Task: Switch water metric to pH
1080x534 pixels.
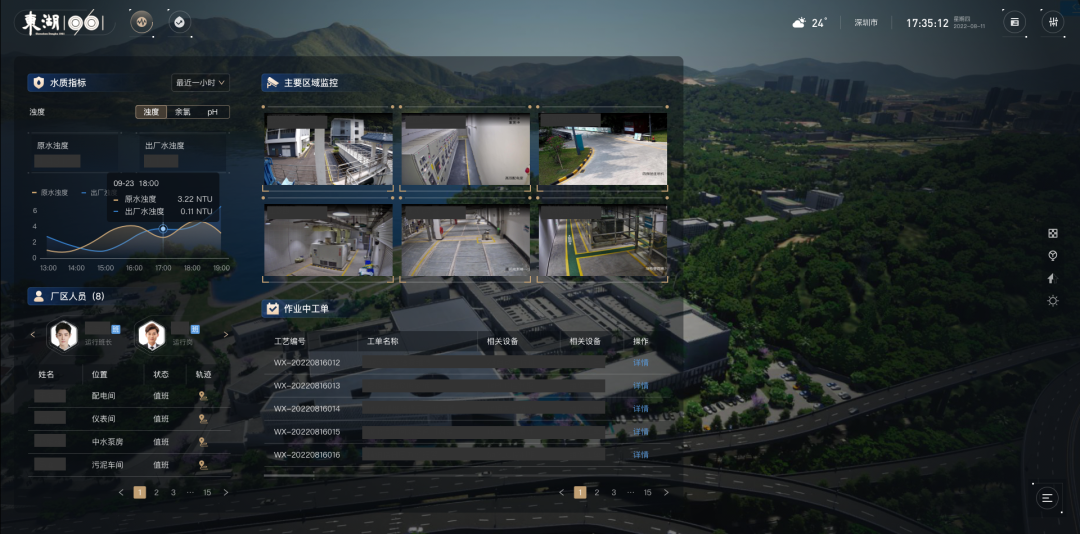Action: point(212,112)
